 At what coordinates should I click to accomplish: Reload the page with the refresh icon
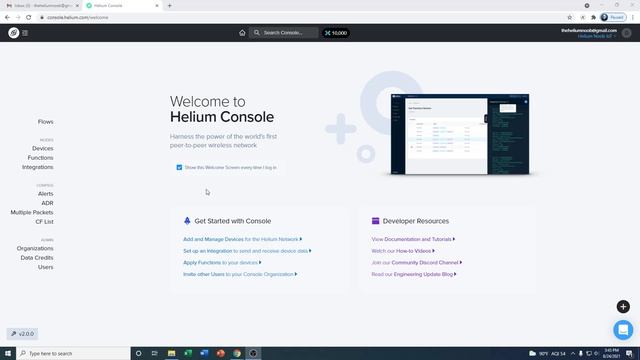pos(29,18)
